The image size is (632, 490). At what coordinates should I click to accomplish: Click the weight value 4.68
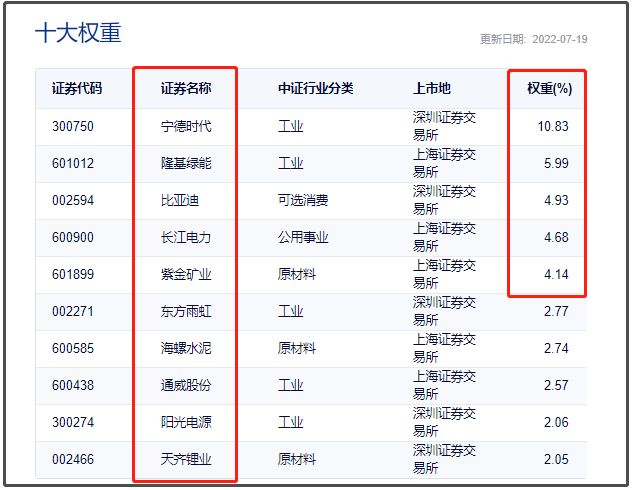point(556,237)
